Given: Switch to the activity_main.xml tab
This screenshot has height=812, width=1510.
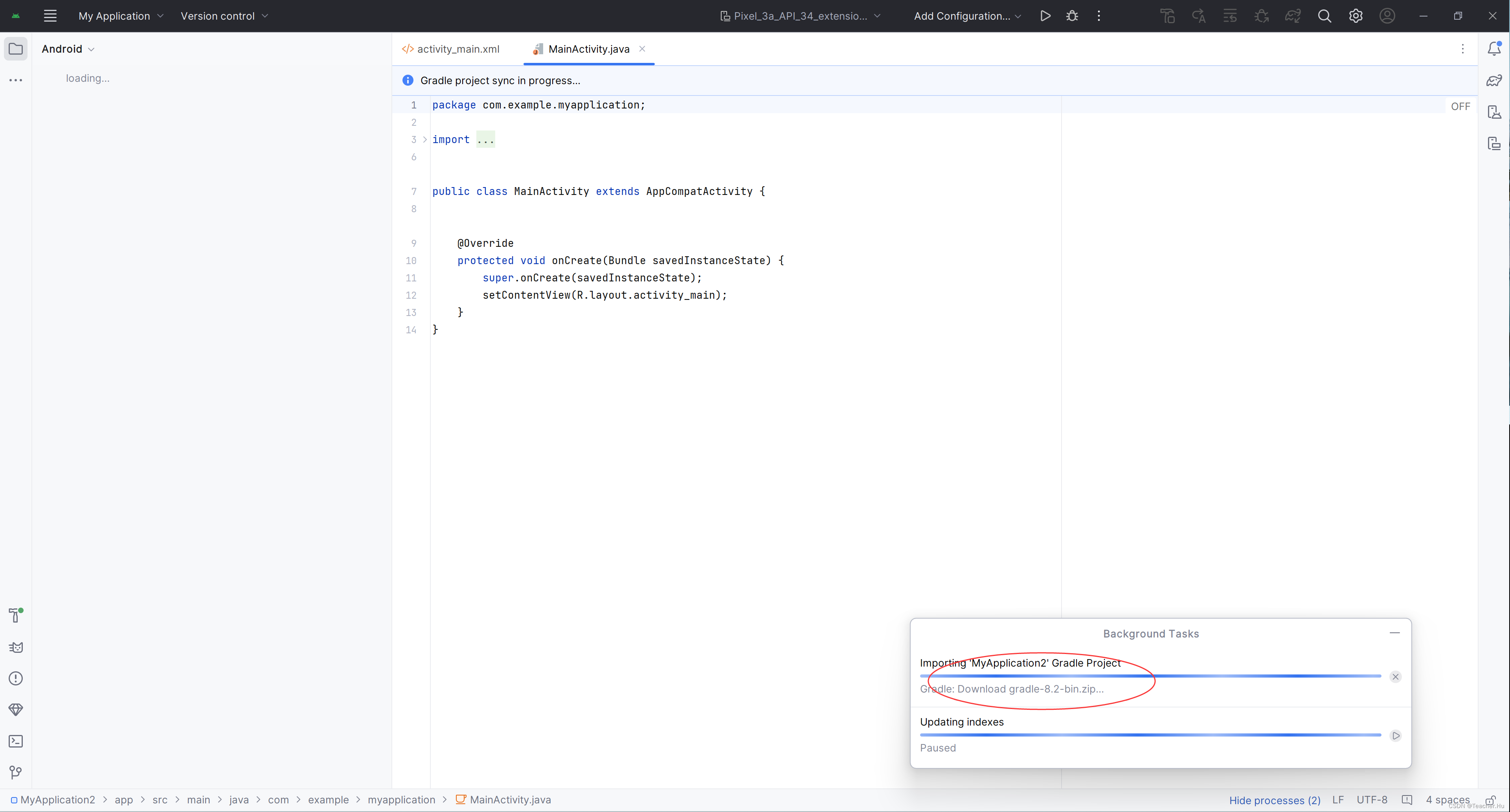Looking at the screenshot, I should (x=451, y=49).
